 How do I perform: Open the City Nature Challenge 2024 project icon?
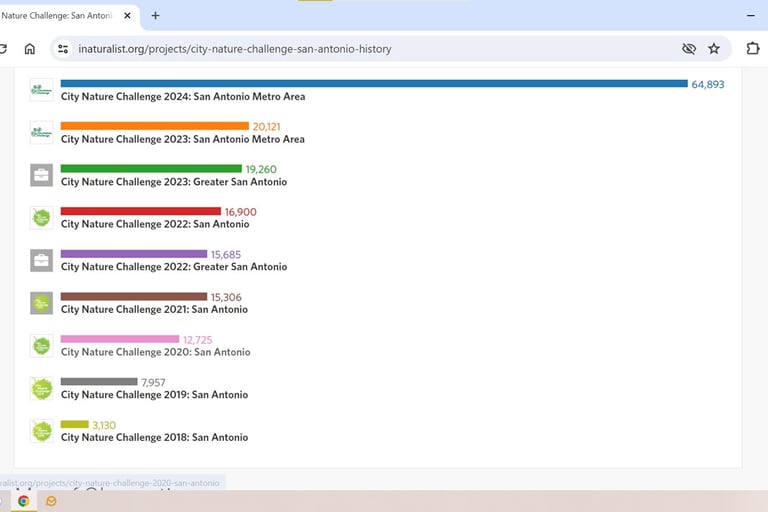click(x=42, y=90)
